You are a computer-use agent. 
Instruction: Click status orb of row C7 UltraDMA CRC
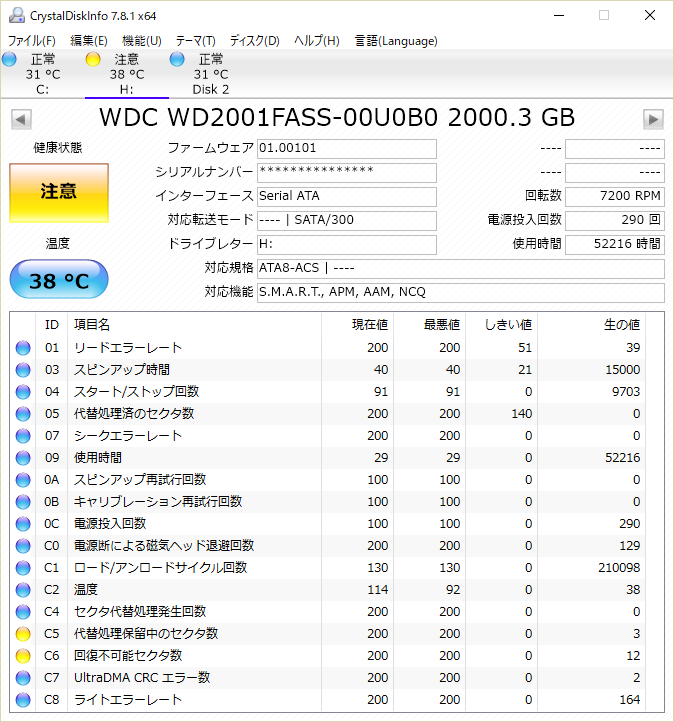23,678
